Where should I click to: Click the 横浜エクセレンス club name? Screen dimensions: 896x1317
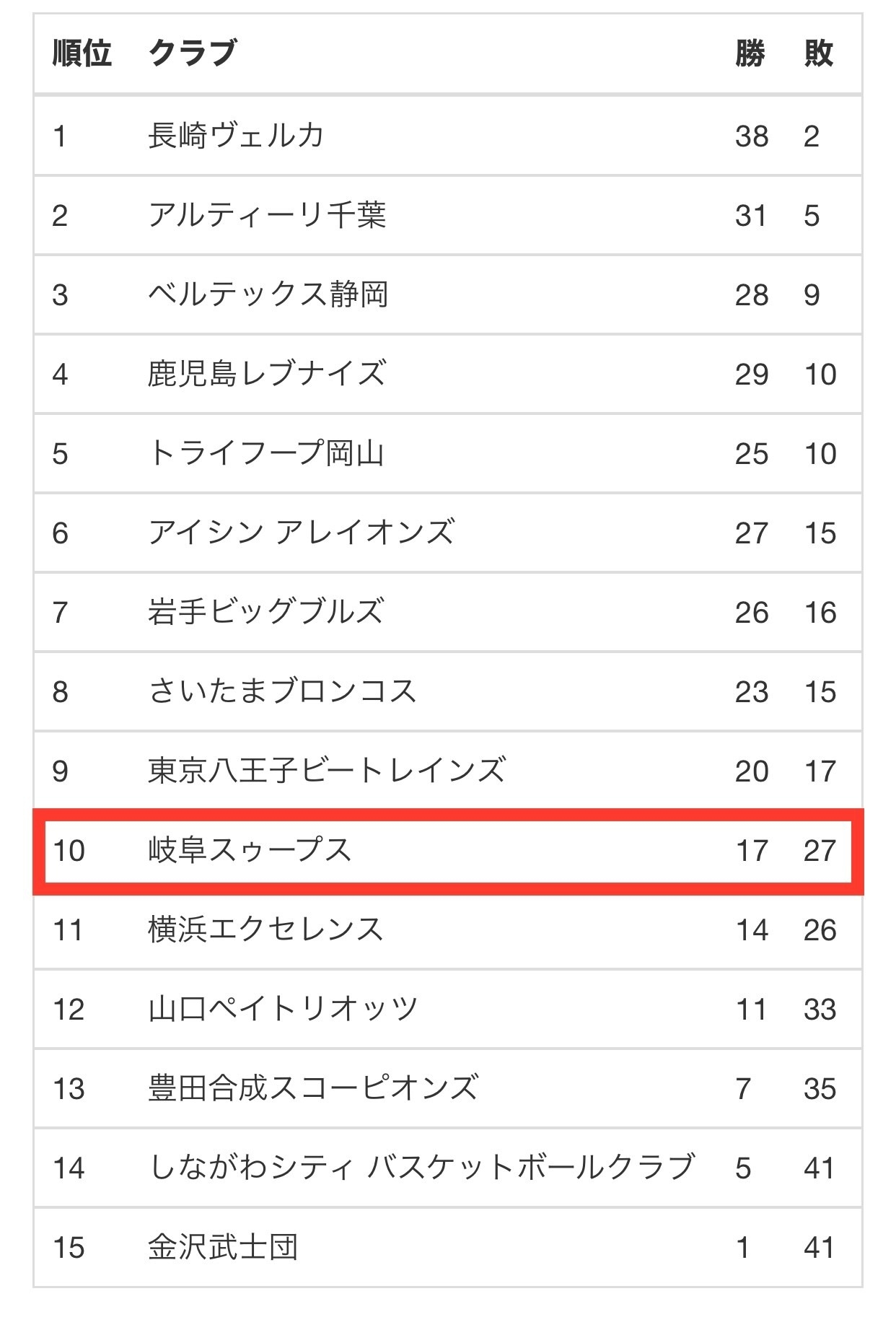(x=266, y=929)
